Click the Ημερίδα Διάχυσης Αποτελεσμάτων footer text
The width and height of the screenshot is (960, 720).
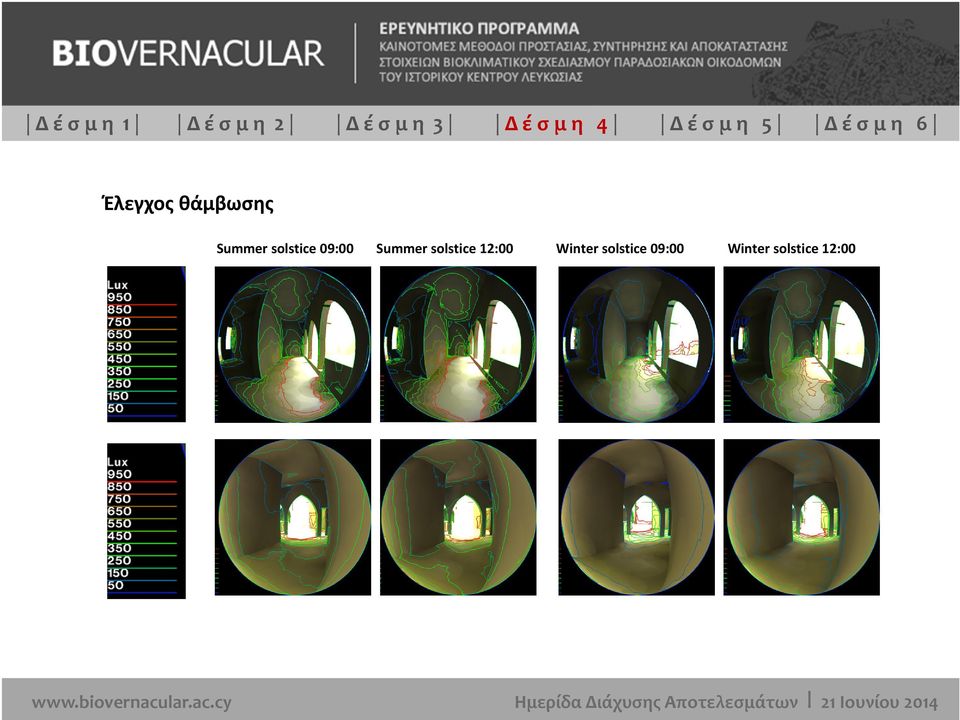pyautogui.click(x=656, y=702)
